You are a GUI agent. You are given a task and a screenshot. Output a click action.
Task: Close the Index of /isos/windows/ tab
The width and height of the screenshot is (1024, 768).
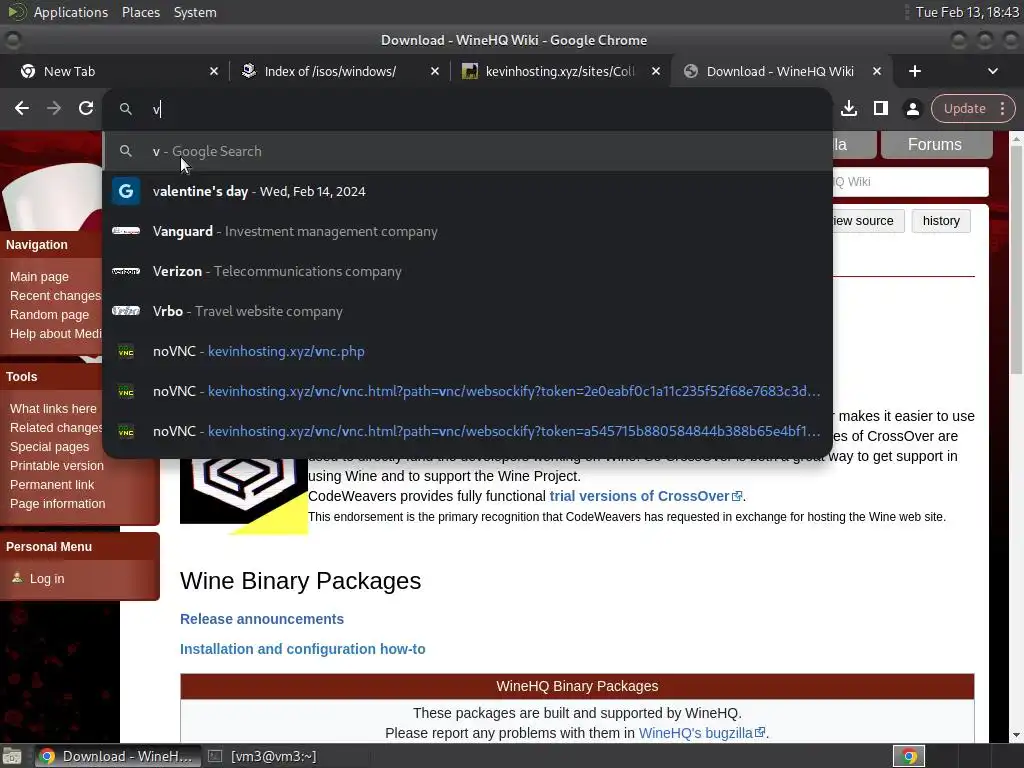(435, 71)
